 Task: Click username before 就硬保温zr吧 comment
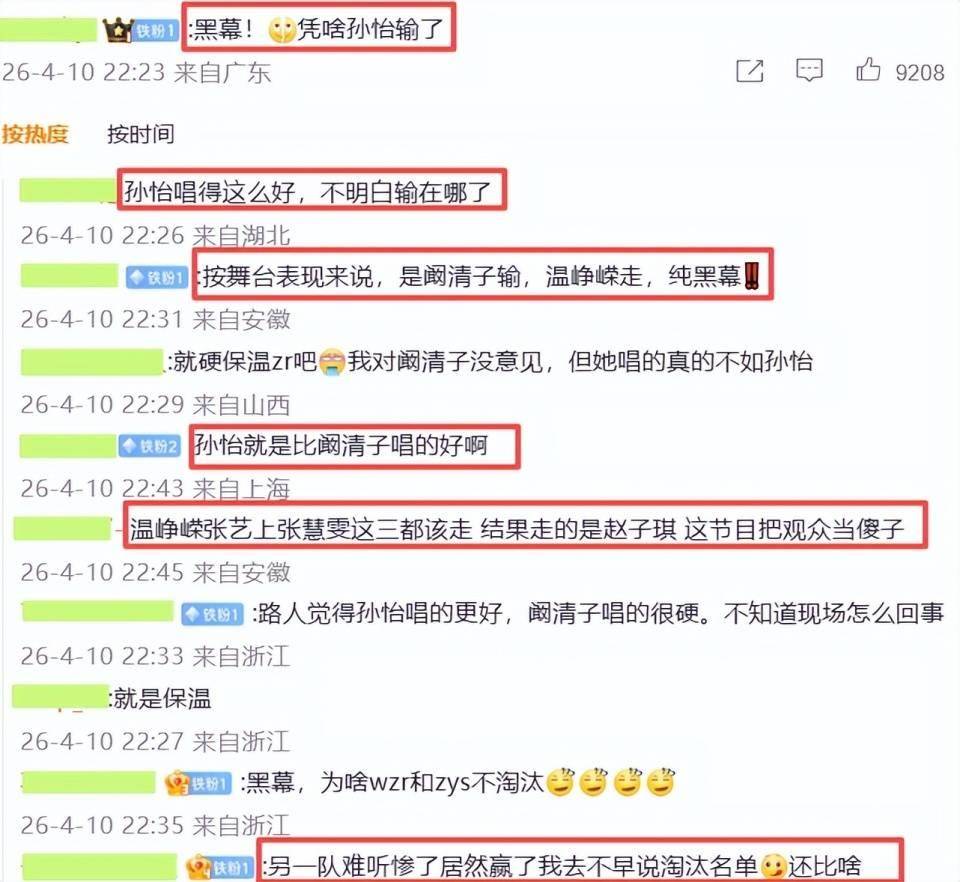pyautogui.click(x=91, y=362)
